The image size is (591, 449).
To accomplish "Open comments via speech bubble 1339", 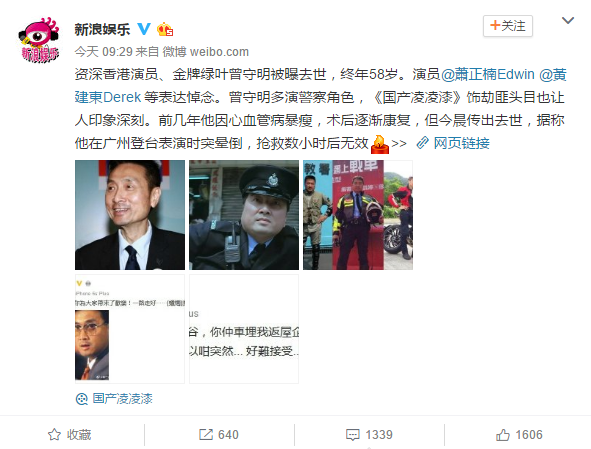I will point(369,435).
